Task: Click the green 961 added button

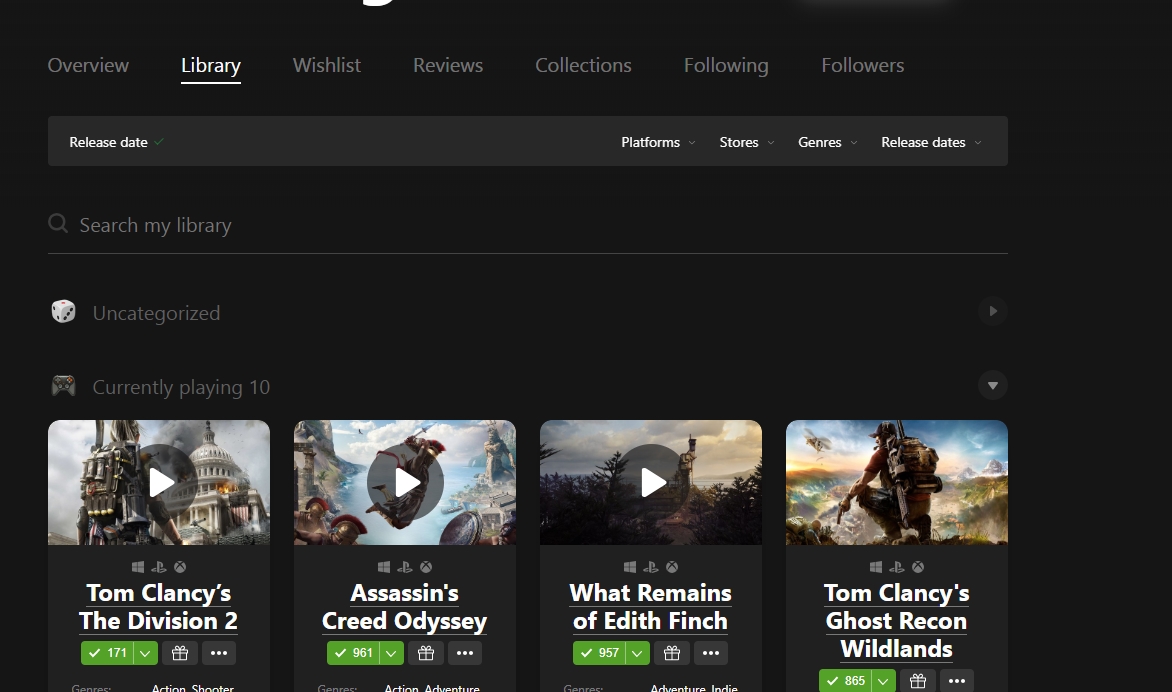Action: 353,653
